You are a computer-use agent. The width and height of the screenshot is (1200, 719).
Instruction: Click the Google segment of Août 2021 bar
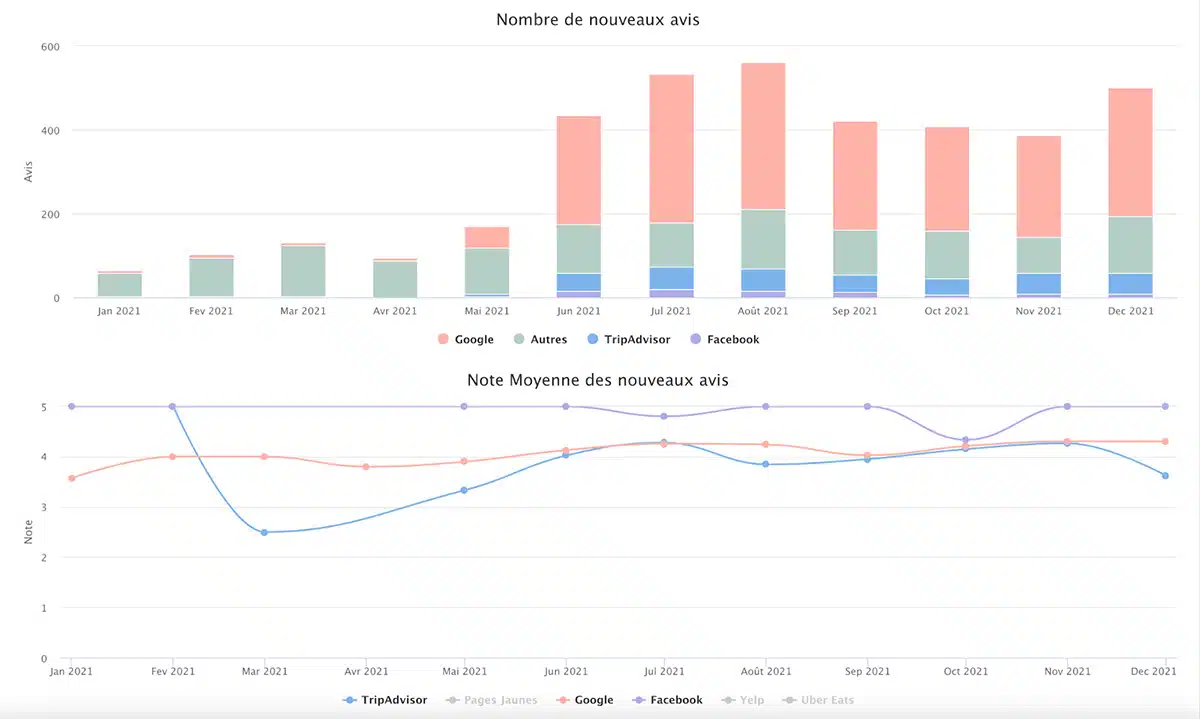pos(763,136)
